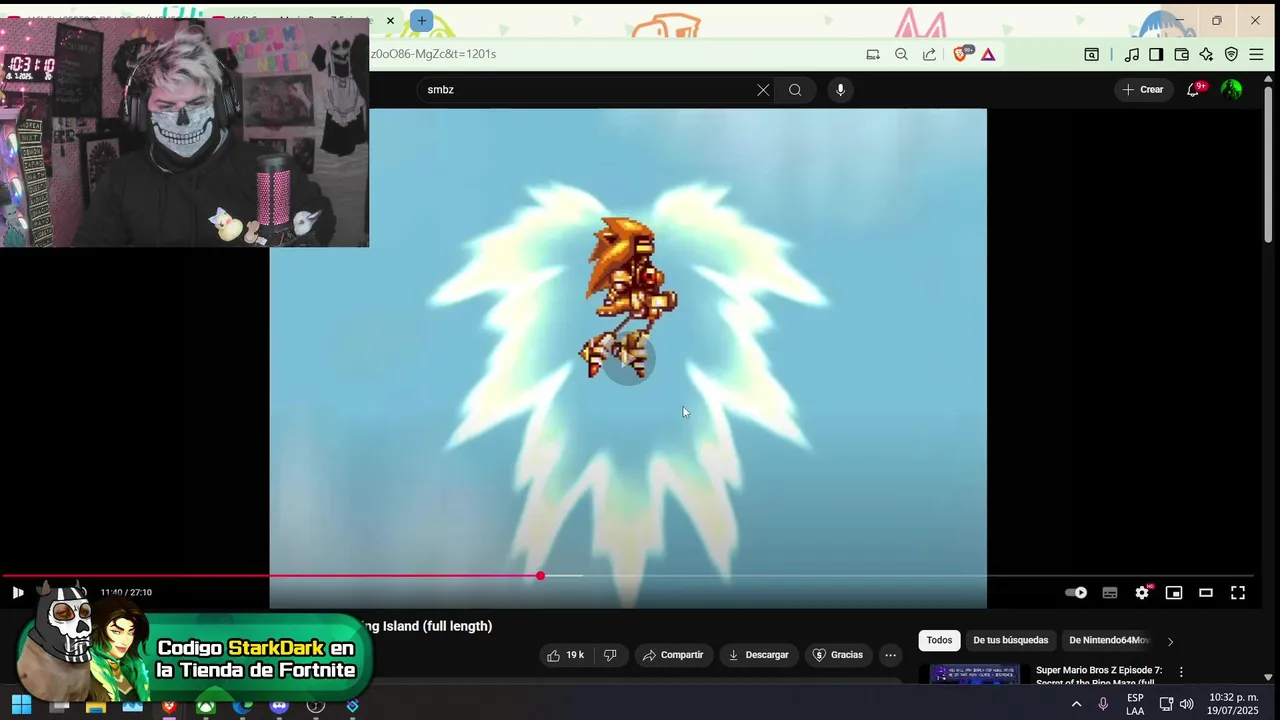The height and width of the screenshot is (720, 1280).
Task: Close the current browser tab
Action: (x=390, y=20)
